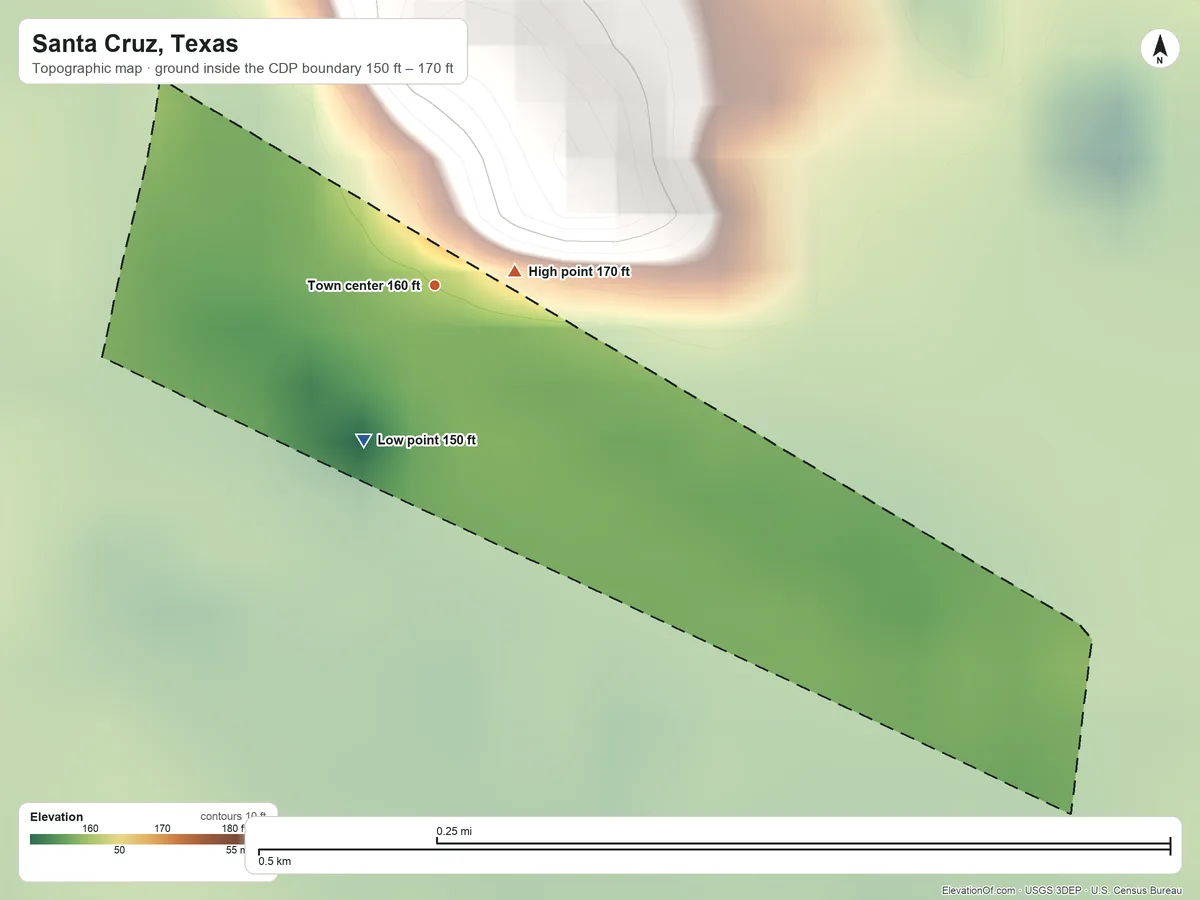Screen dimensions: 1200x900
Task: Click the 'Low point 150 ft' label
Action: (427, 441)
